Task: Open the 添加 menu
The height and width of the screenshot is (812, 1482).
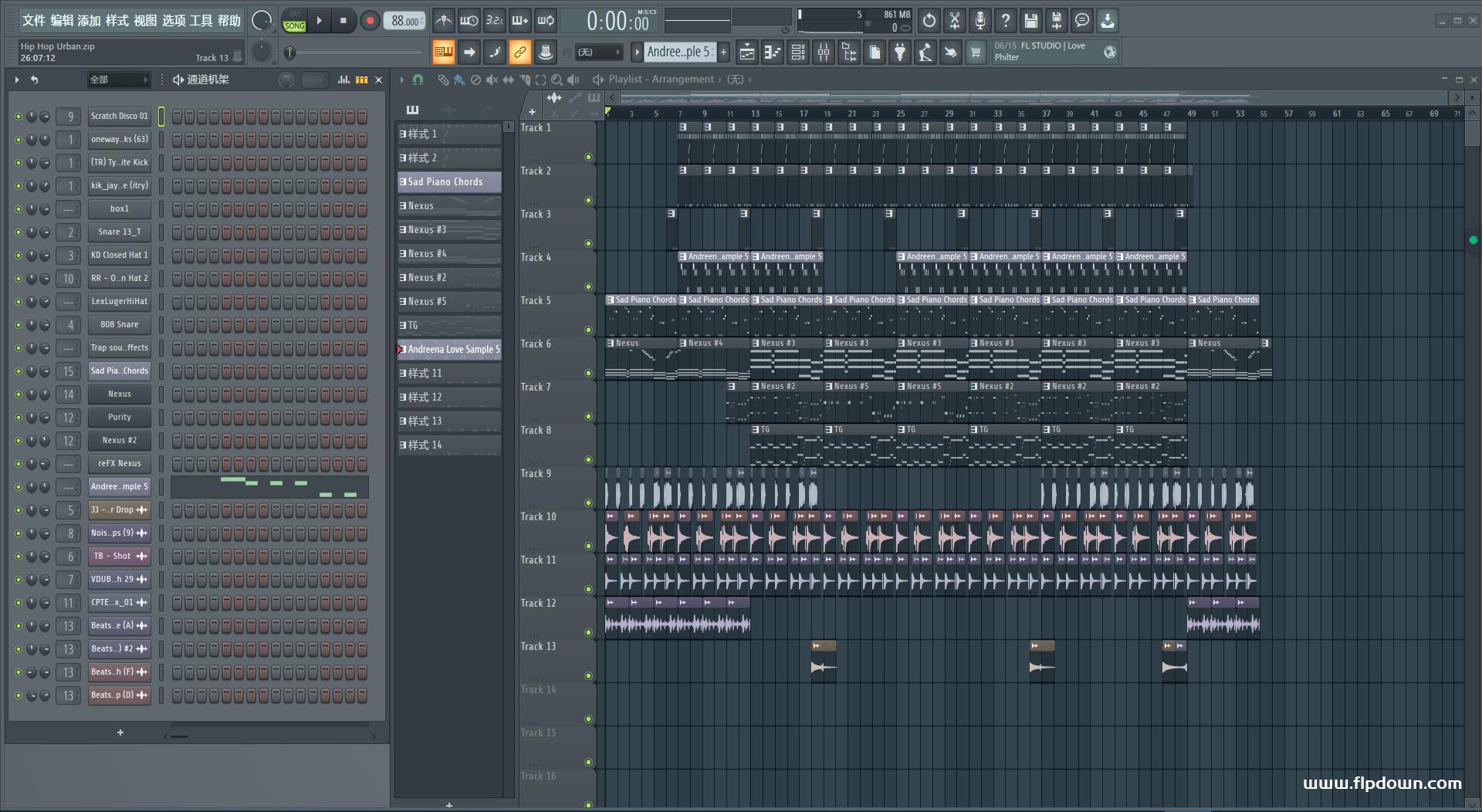Action: pos(90,21)
